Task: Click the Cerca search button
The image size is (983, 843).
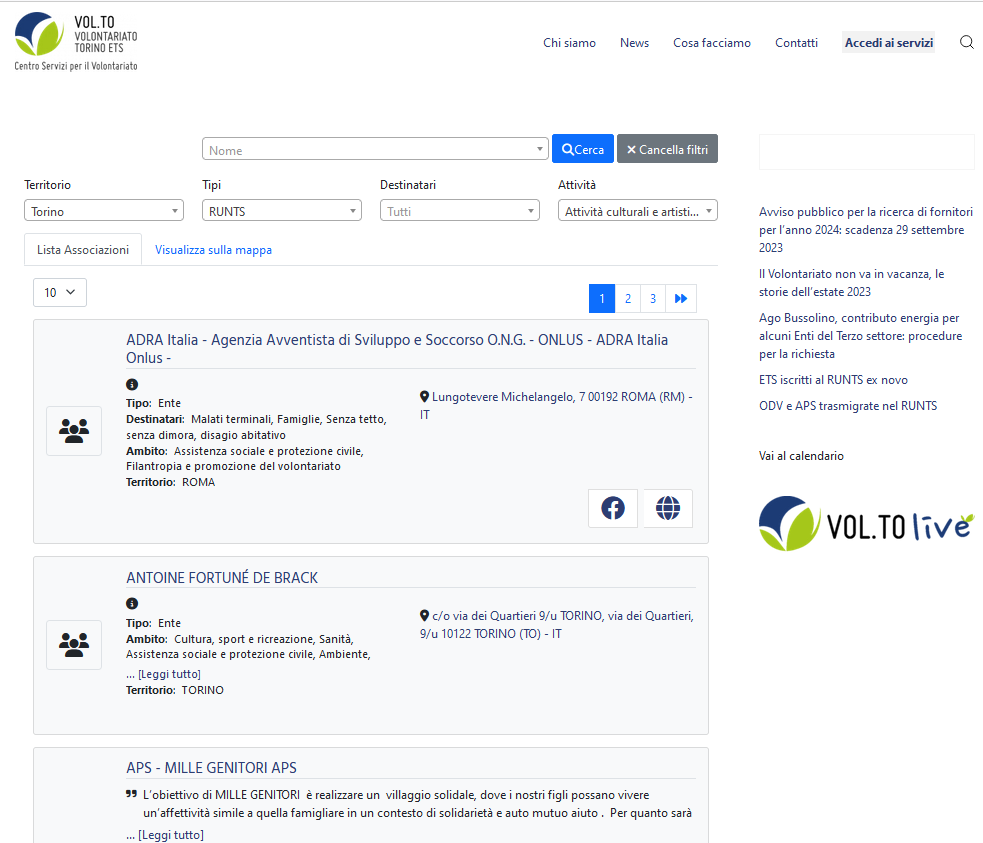Action: tap(582, 149)
